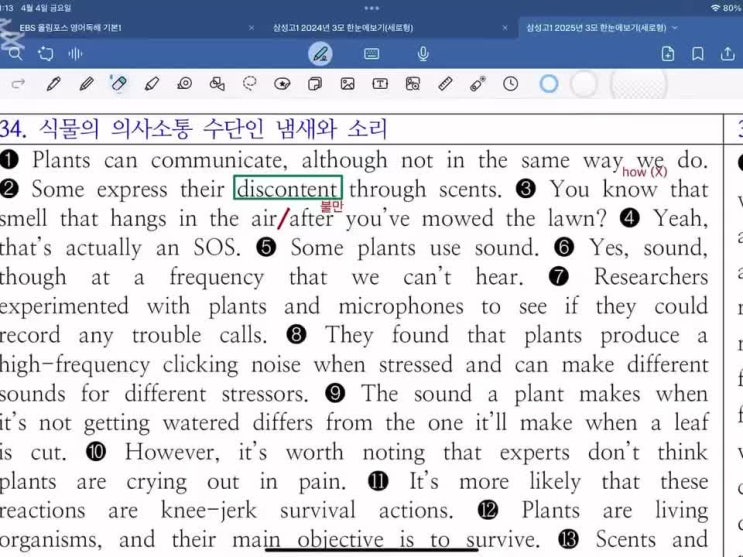
Task: Select the blue ring color swatch
Action: [x=548, y=84]
